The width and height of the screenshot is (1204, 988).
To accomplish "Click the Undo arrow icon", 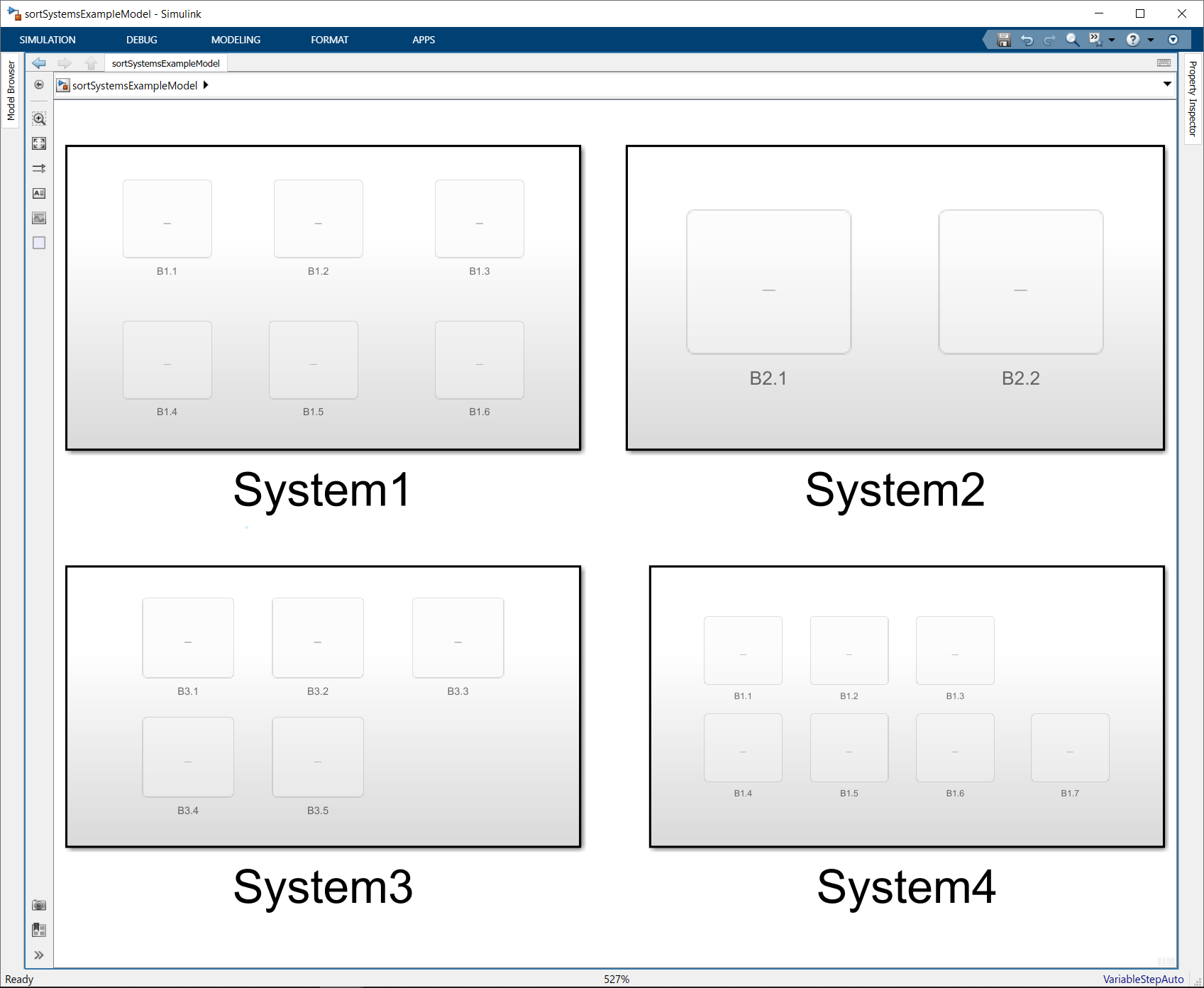I will pos(1027,40).
